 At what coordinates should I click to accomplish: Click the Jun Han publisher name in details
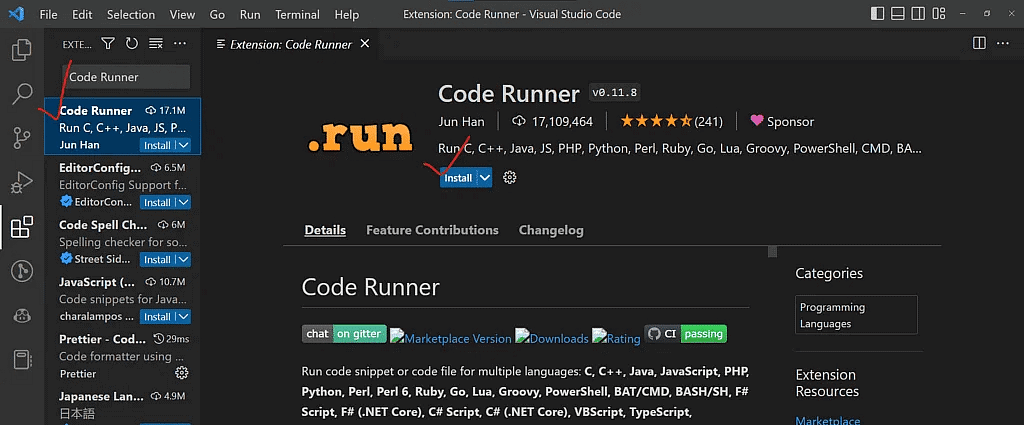(463, 121)
